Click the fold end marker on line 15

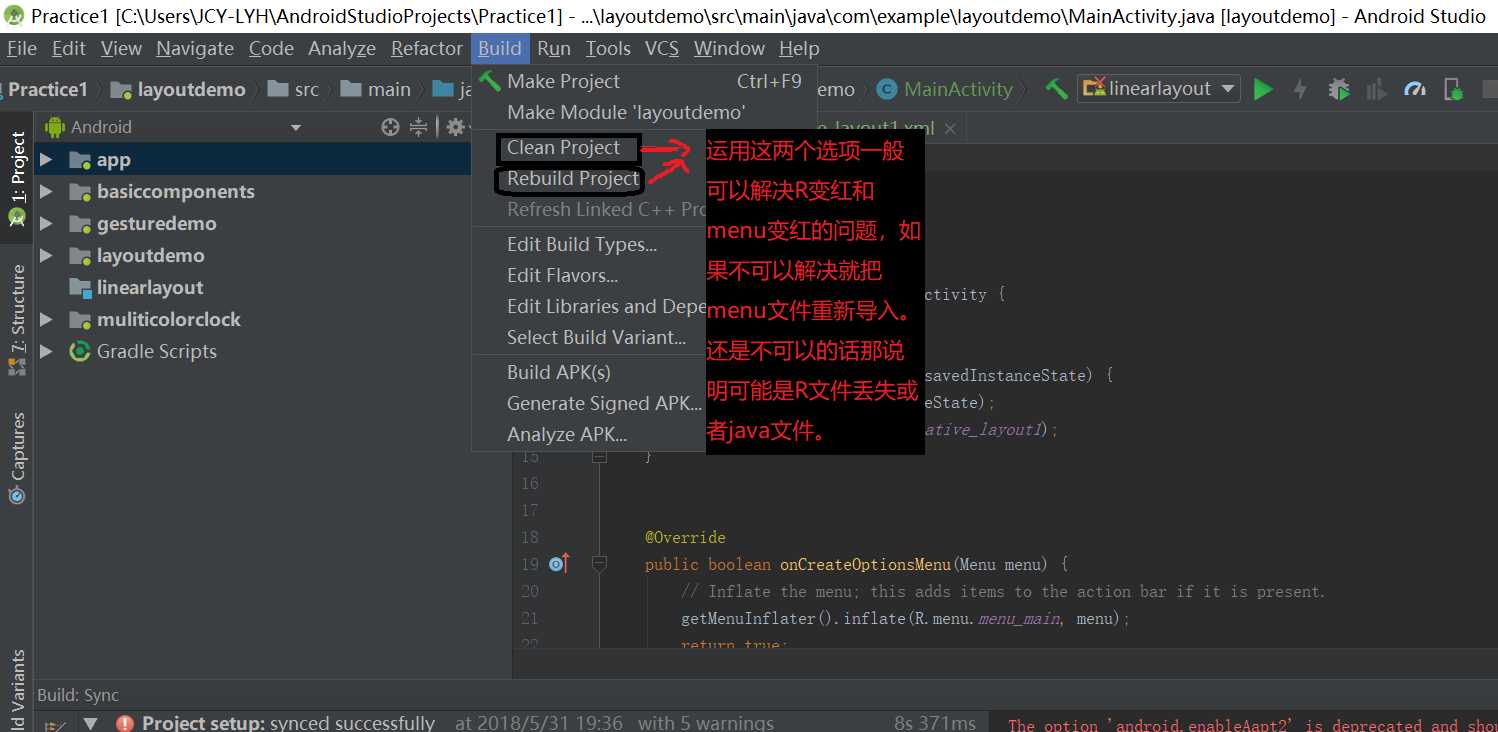(599, 456)
